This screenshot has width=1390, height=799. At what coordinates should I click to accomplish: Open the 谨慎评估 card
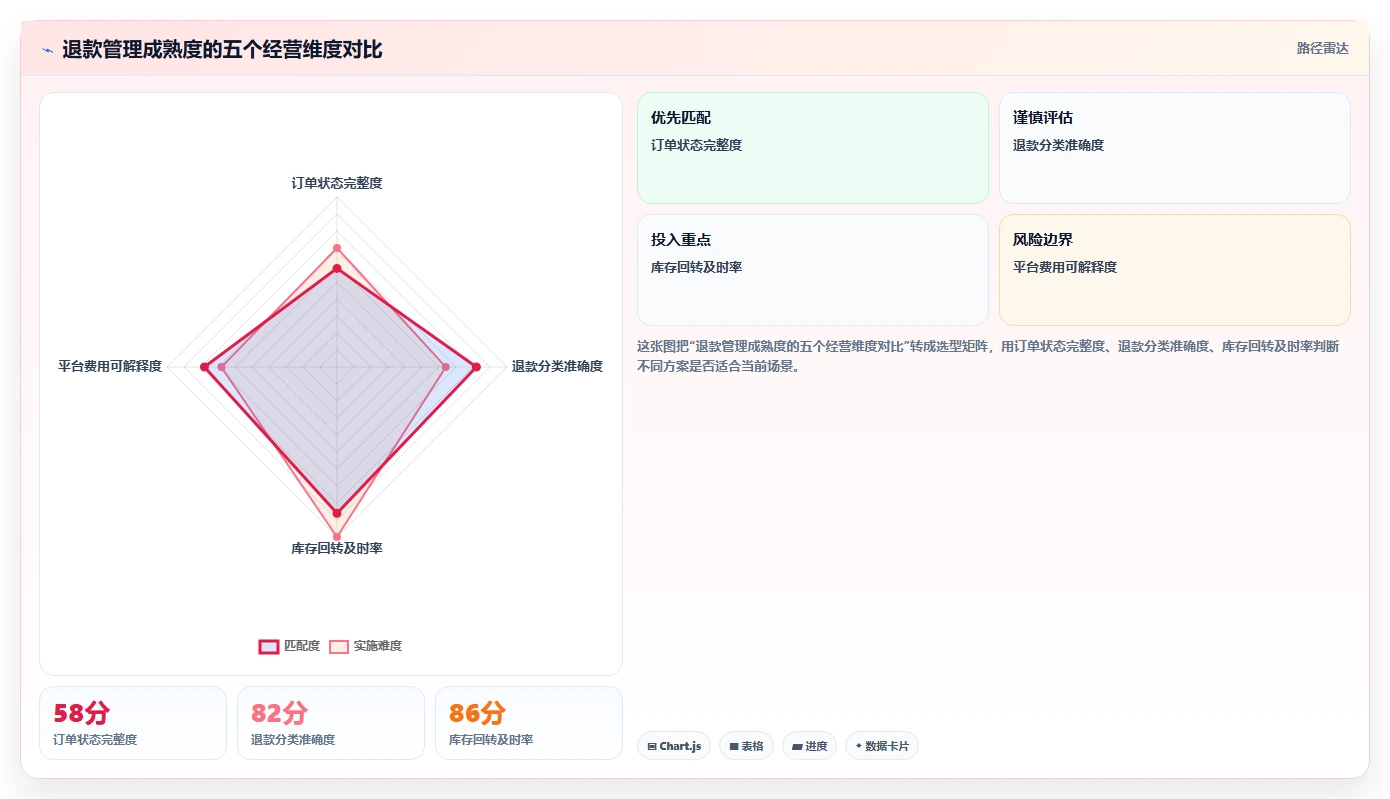click(1174, 148)
